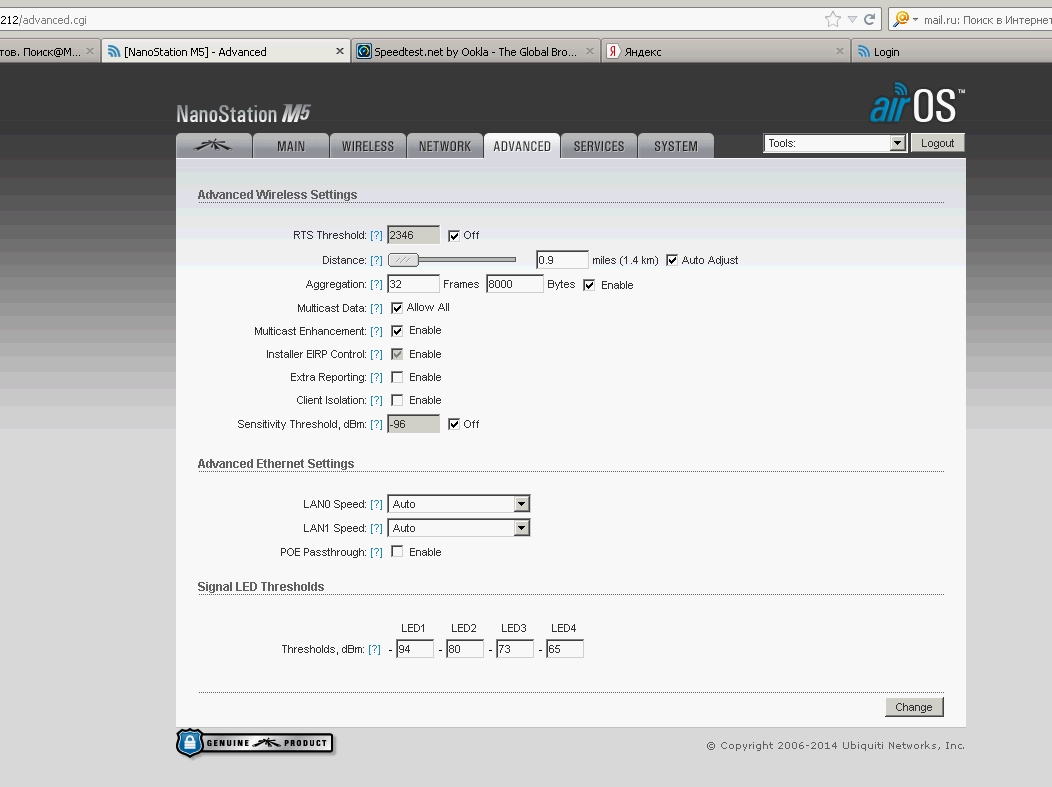Click the airOS logo
Viewport: 1052px width, 787px height.
[917, 105]
